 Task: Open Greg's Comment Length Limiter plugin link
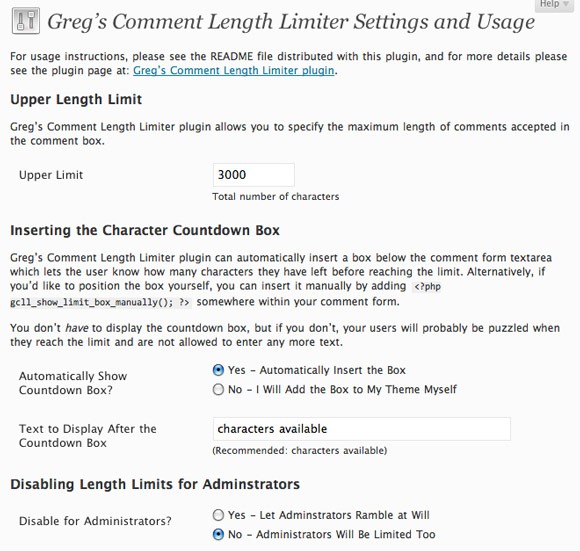233,70
